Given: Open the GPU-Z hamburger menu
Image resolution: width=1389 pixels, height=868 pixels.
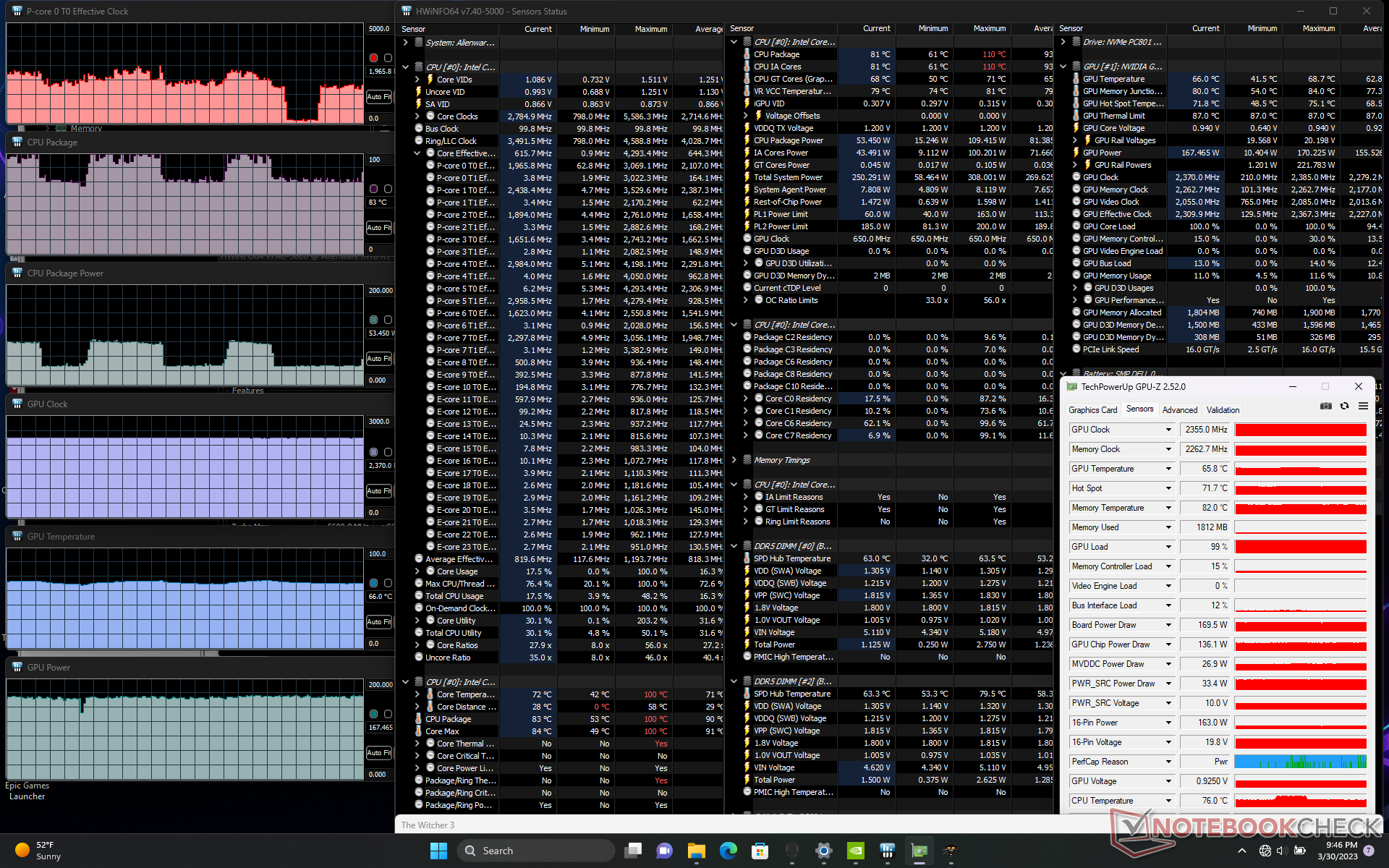Looking at the screenshot, I should pyautogui.click(x=1363, y=407).
